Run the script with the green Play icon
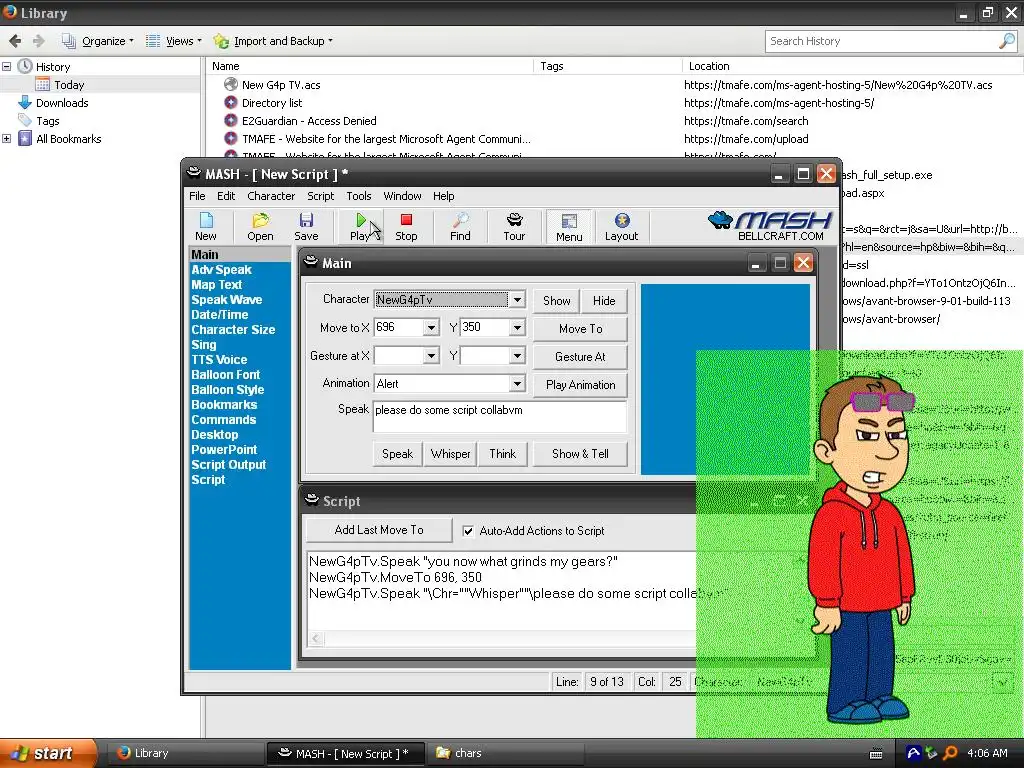Image resolution: width=1024 pixels, height=768 pixels. coord(360,227)
